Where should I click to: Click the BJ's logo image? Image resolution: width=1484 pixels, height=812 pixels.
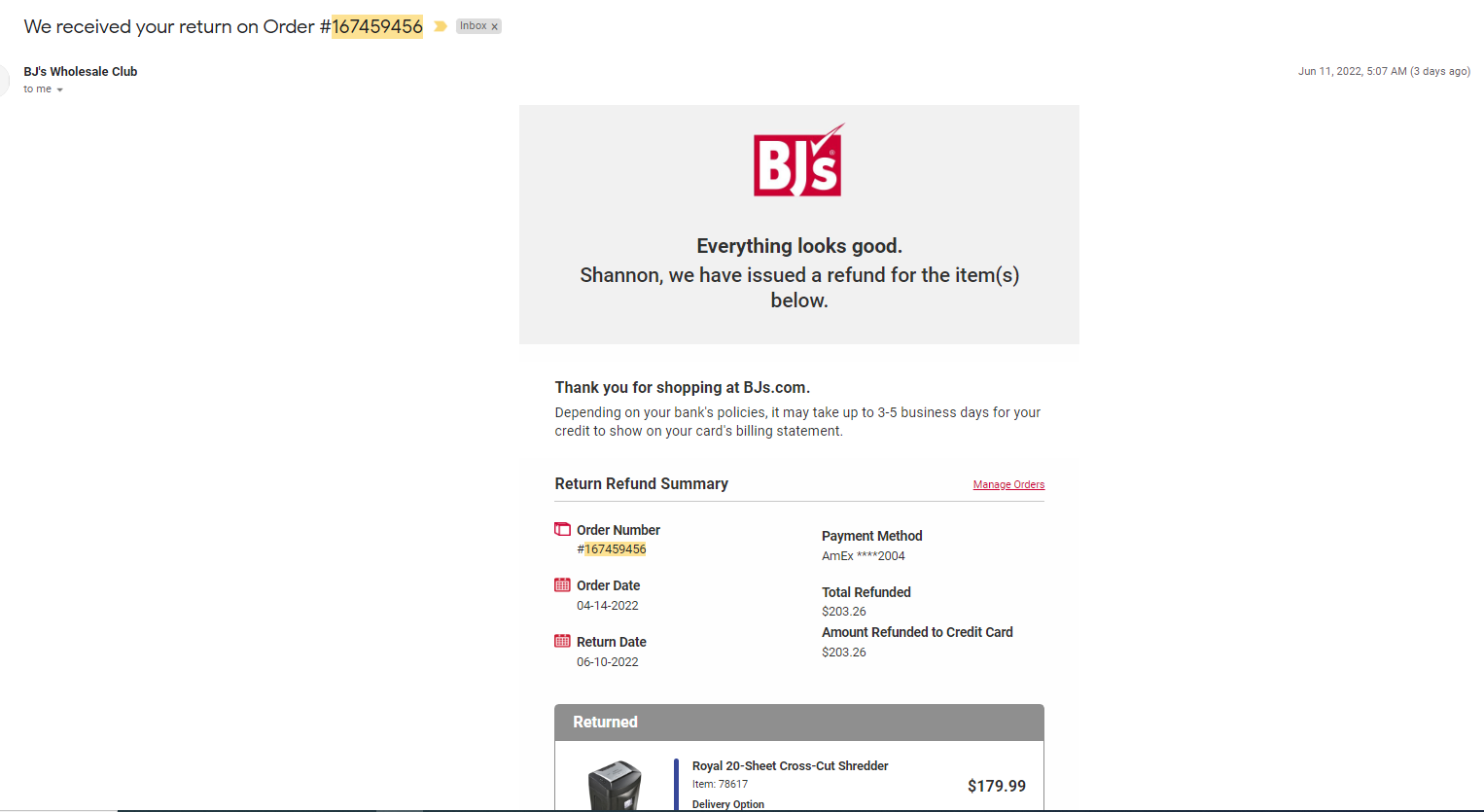798,160
